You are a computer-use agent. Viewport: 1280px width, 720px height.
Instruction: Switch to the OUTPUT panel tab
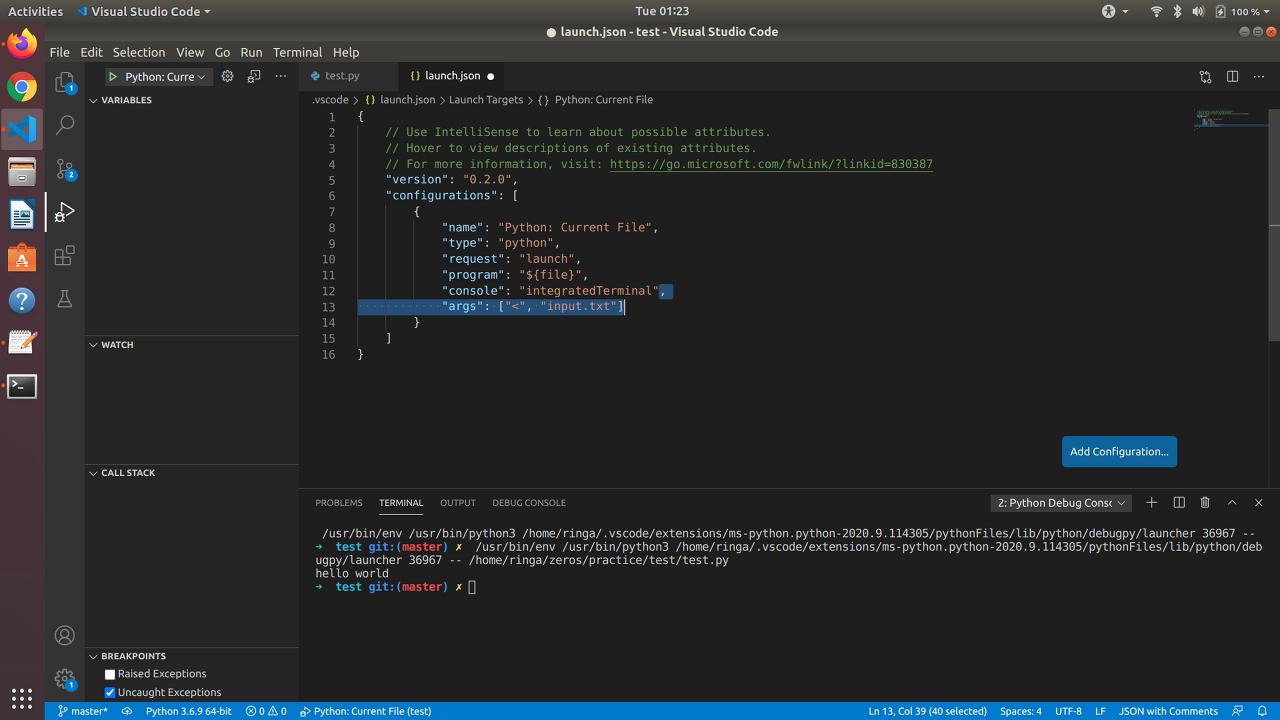click(458, 503)
